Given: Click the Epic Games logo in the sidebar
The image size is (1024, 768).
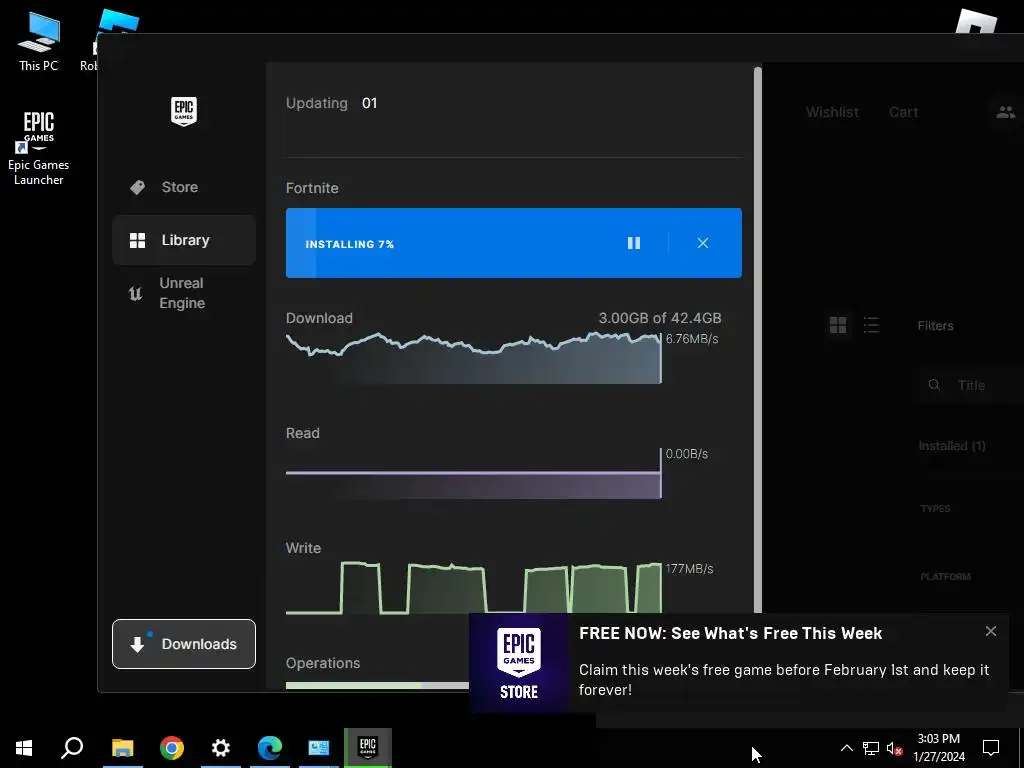Looking at the screenshot, I should [184, 112].
